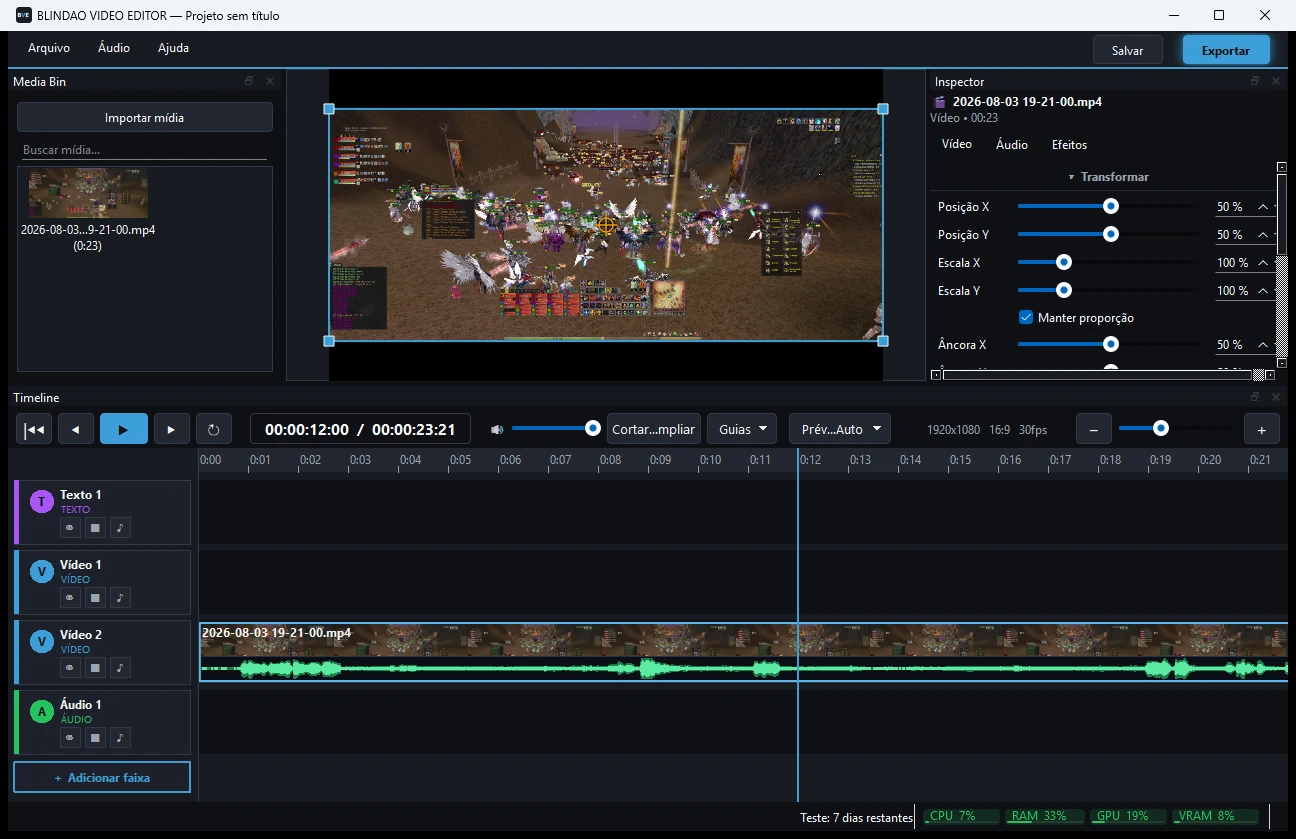The image size is (1296, 839).
Task: Click the Salvar button
Action: pyautogui.click(x=1128, y=50)
